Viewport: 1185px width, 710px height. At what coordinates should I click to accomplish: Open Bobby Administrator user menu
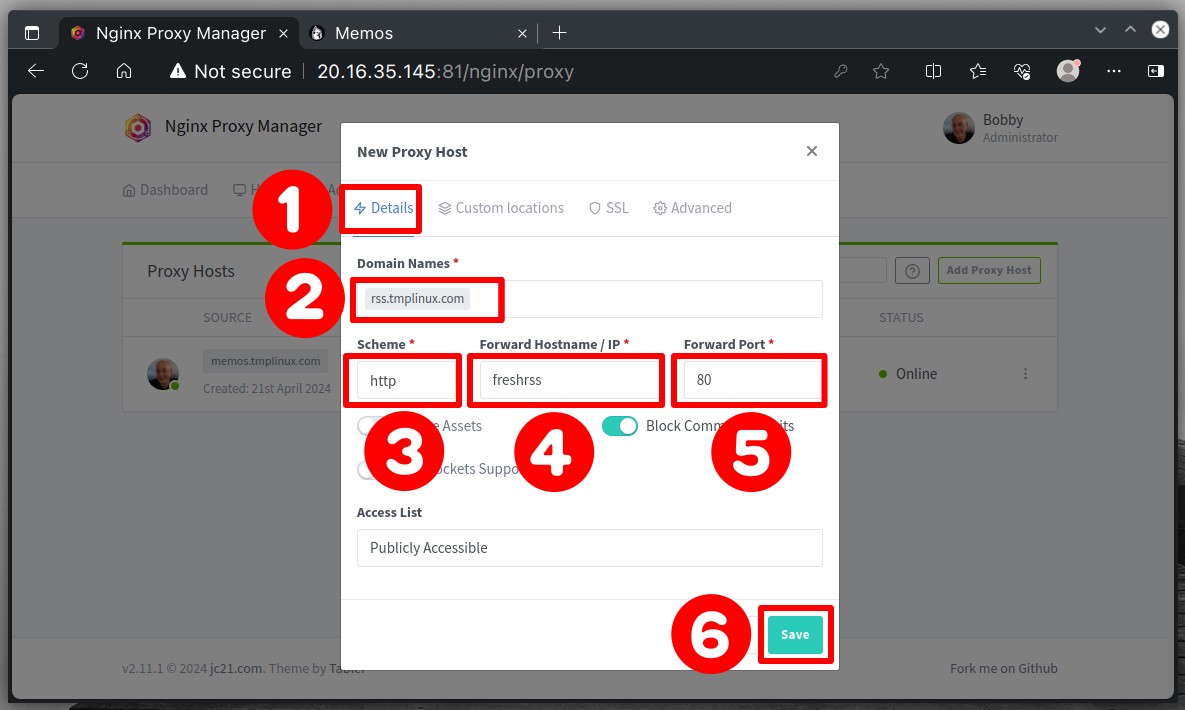[1000, 128]
